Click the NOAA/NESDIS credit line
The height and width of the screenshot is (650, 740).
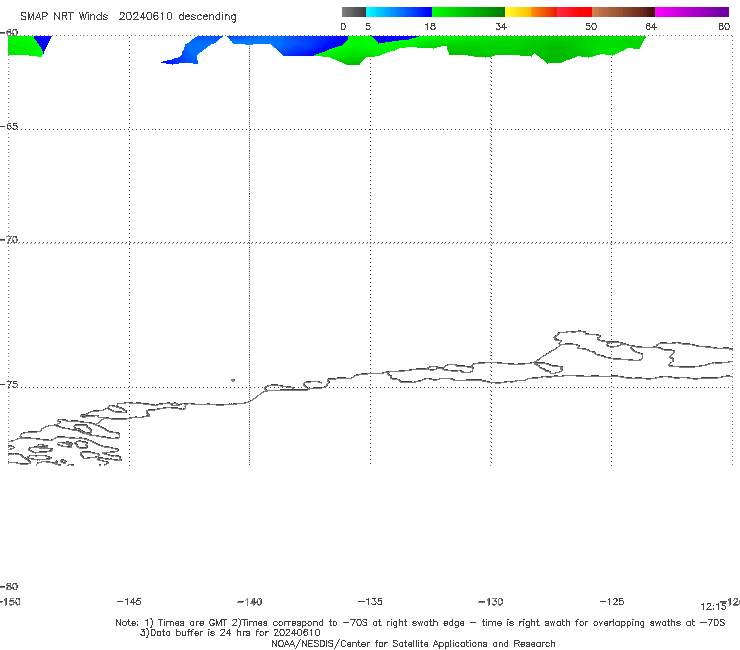pyautogui.click(x=413, y=643)
